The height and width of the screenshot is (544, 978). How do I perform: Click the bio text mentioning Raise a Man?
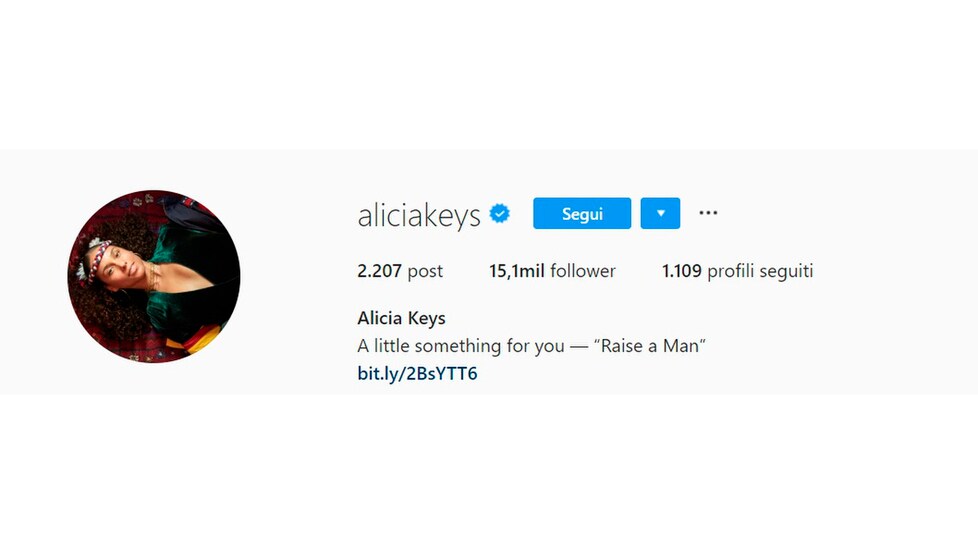[531, 346]
